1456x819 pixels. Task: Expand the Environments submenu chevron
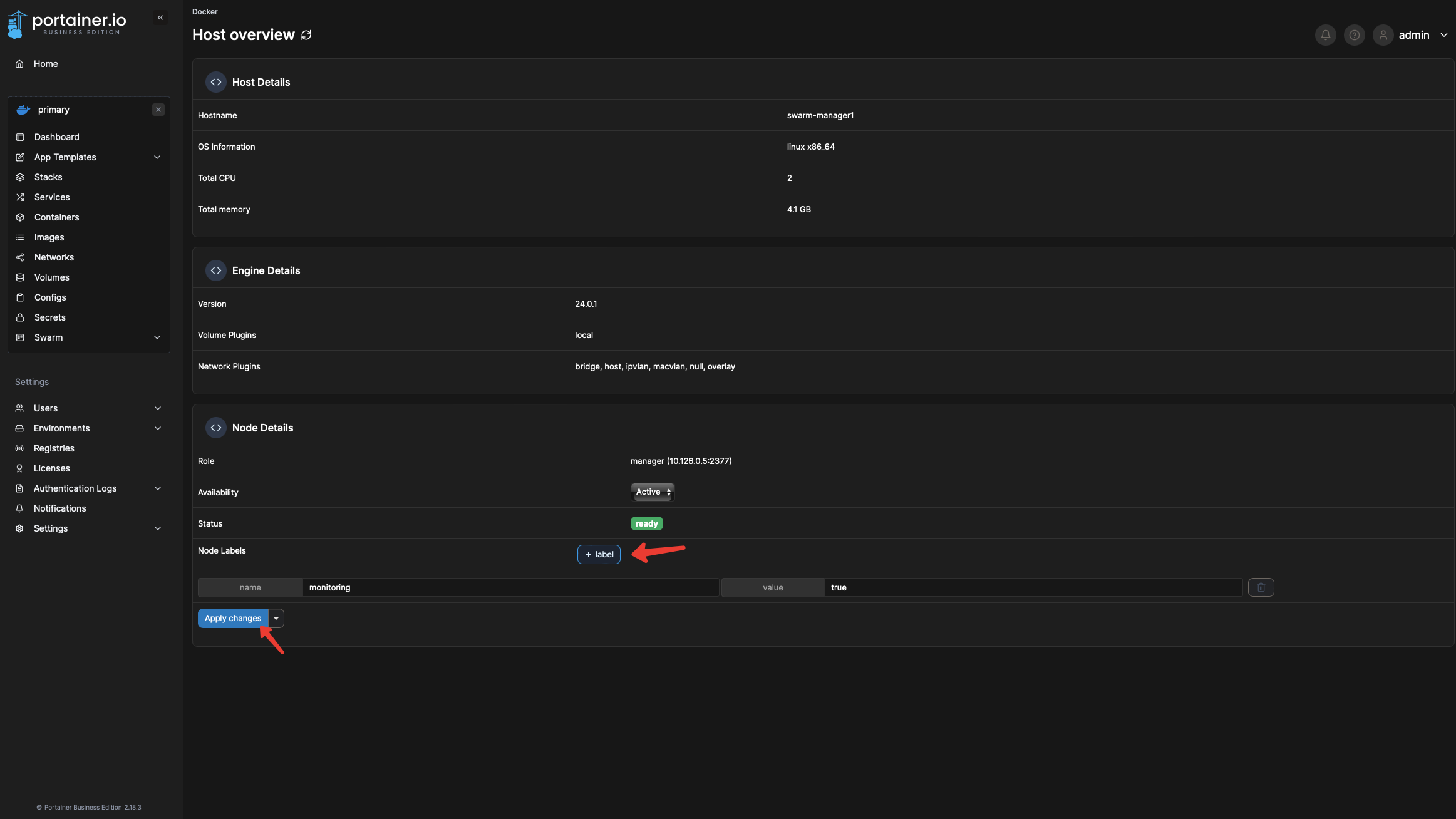[158, 428]
